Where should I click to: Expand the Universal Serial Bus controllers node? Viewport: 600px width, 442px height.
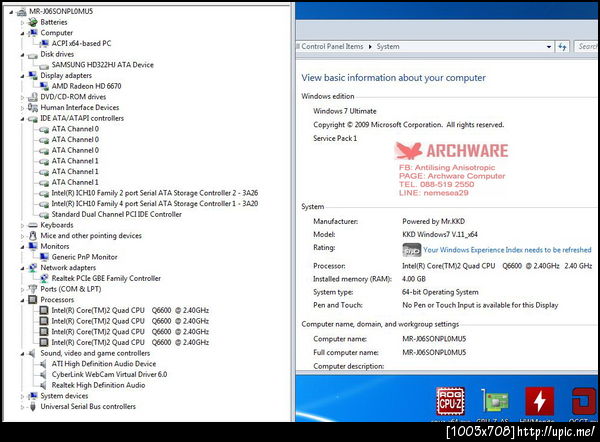point(22,407)
